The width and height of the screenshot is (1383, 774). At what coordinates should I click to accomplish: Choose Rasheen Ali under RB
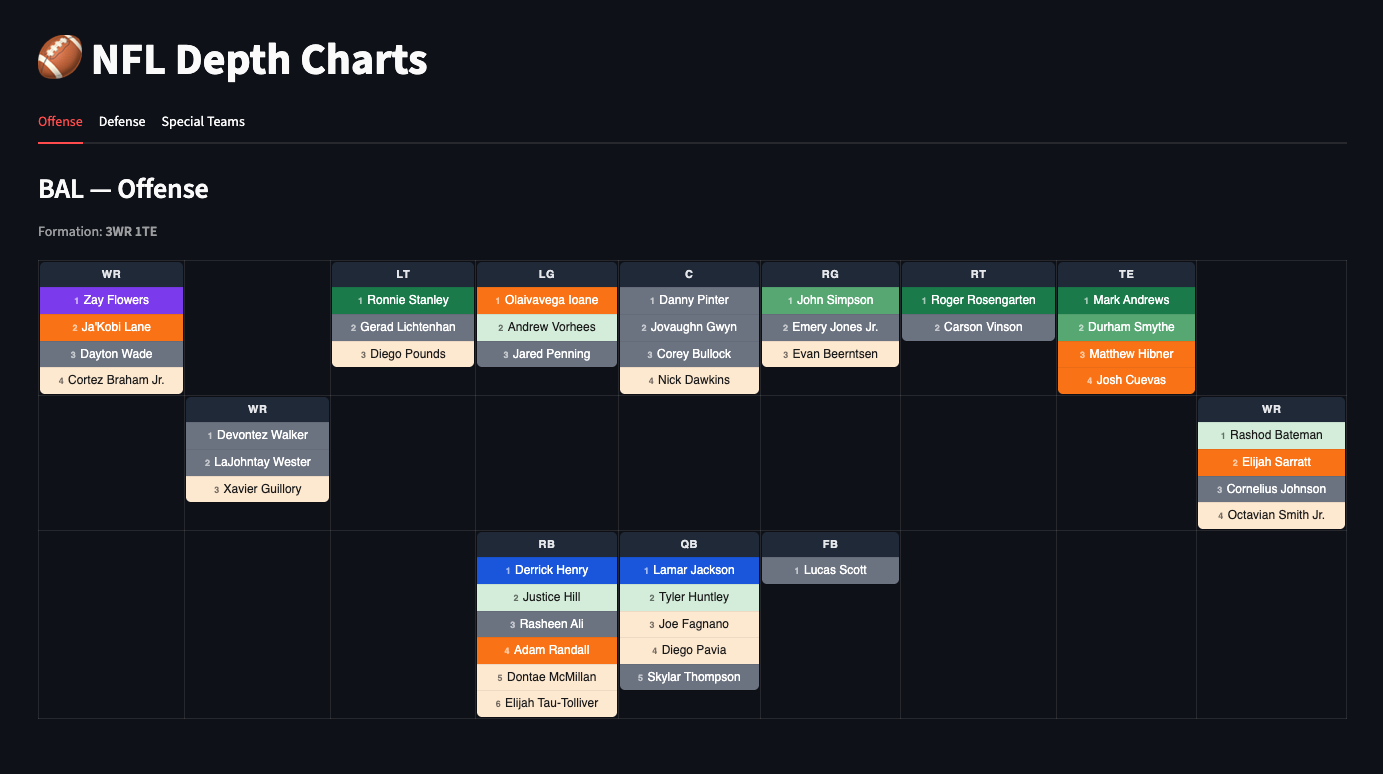tap(547, 624)
